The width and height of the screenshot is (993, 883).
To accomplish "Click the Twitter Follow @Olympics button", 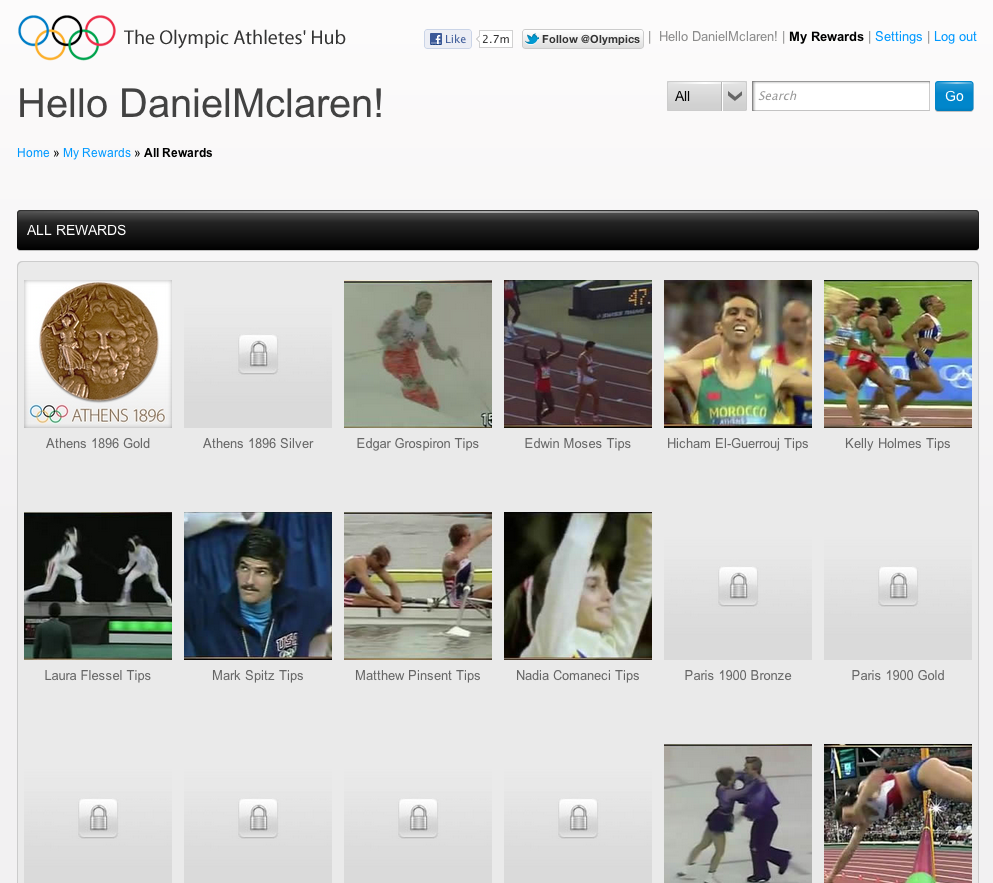I will pyautogui.click(x=582, y=39).
